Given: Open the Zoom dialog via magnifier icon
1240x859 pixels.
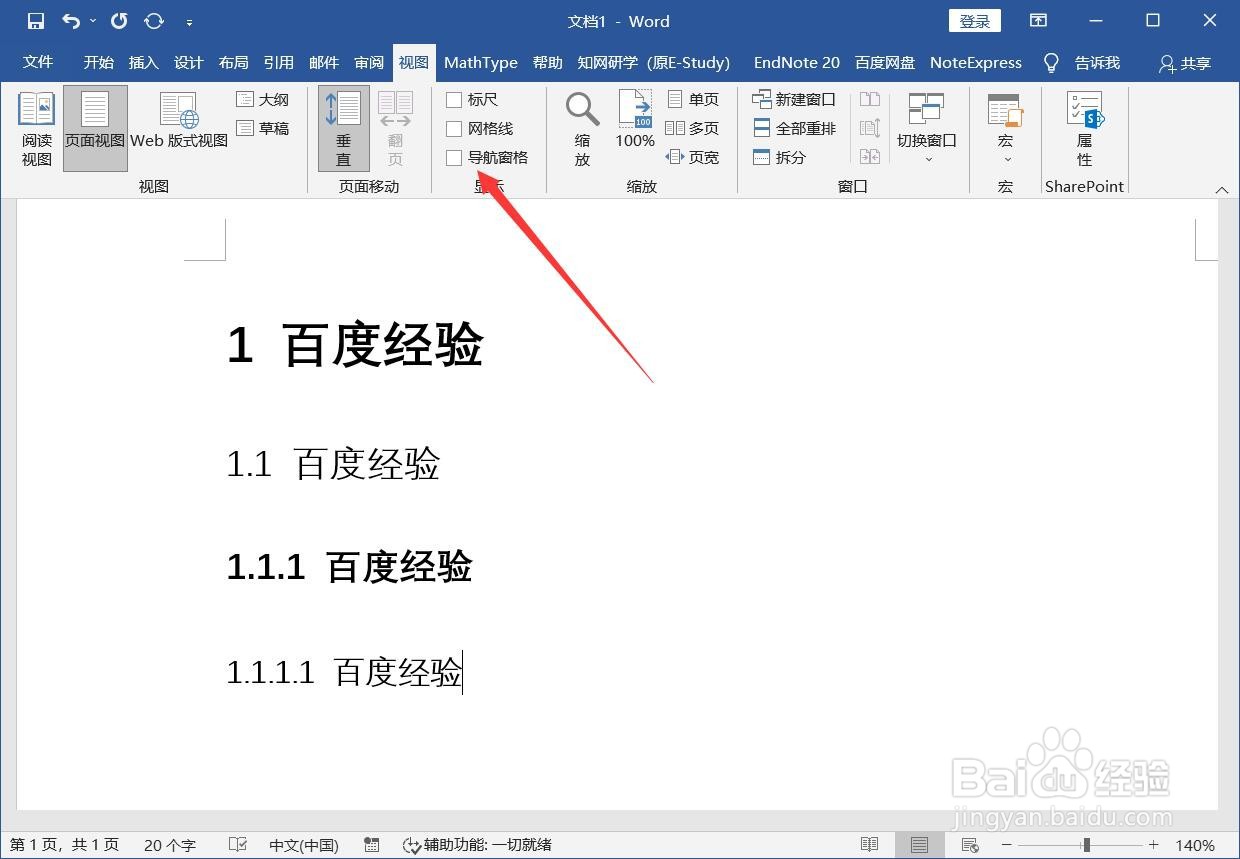Looking at the screenshot, I should point(581,122).
